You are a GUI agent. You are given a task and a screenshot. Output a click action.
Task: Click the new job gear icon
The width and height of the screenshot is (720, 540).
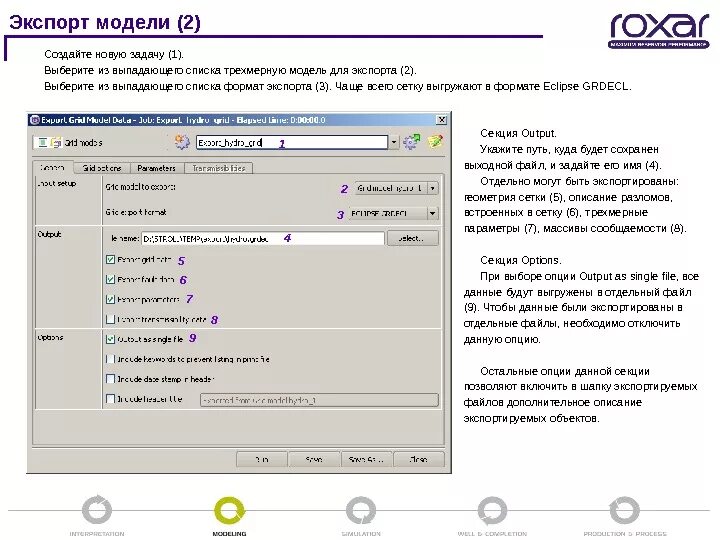tap(182, 142)
